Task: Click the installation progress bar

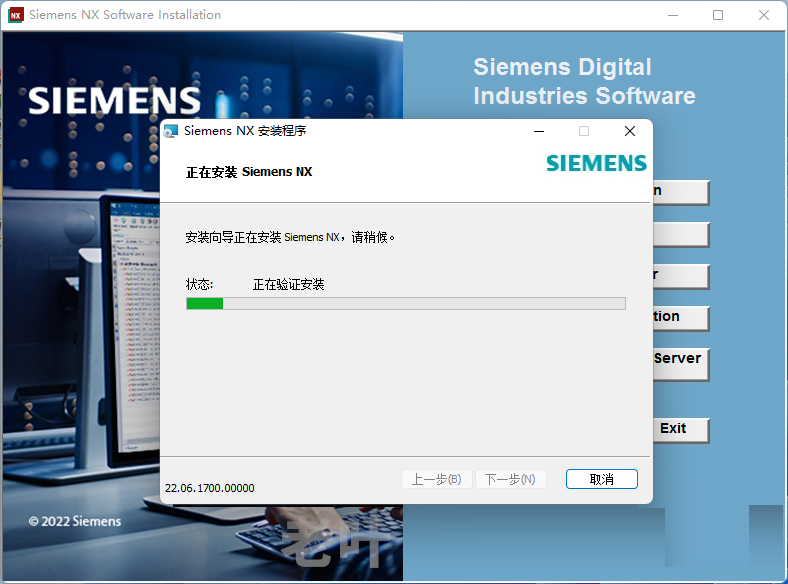Action: pyautogui.click(x=406, y=303)
